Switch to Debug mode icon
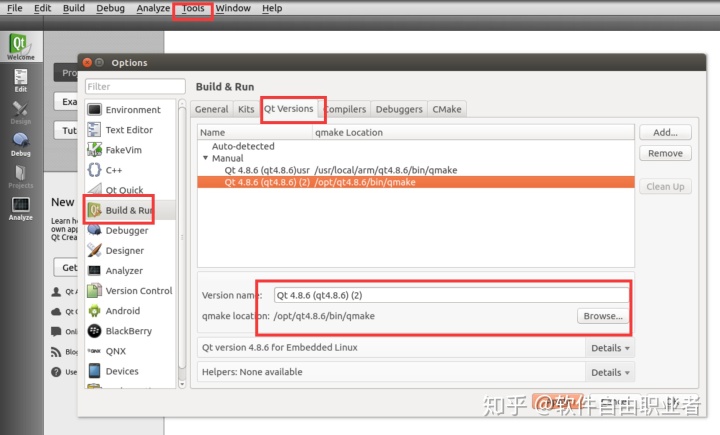720x435 pixels. pyautogui.click(x=21, y=144)
